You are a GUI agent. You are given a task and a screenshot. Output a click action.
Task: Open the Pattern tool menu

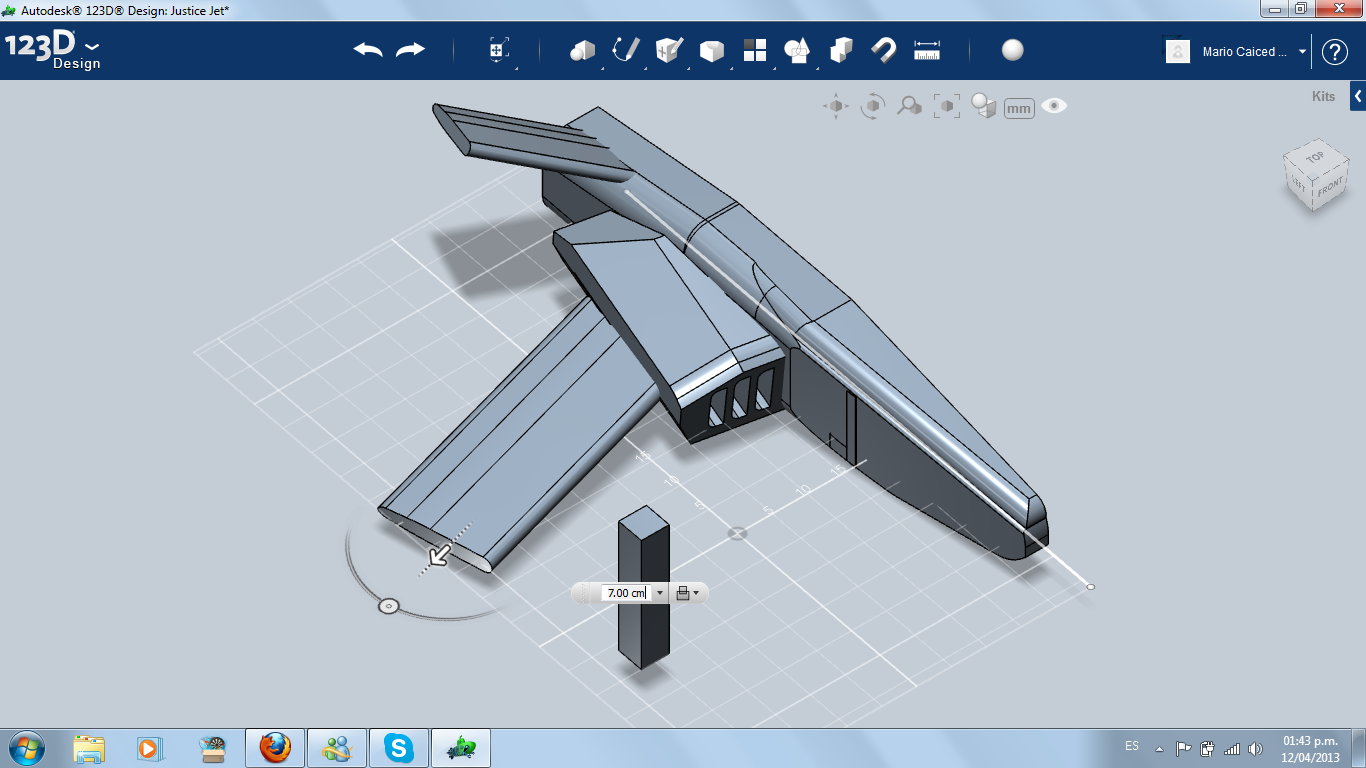(x=754, y=50)
